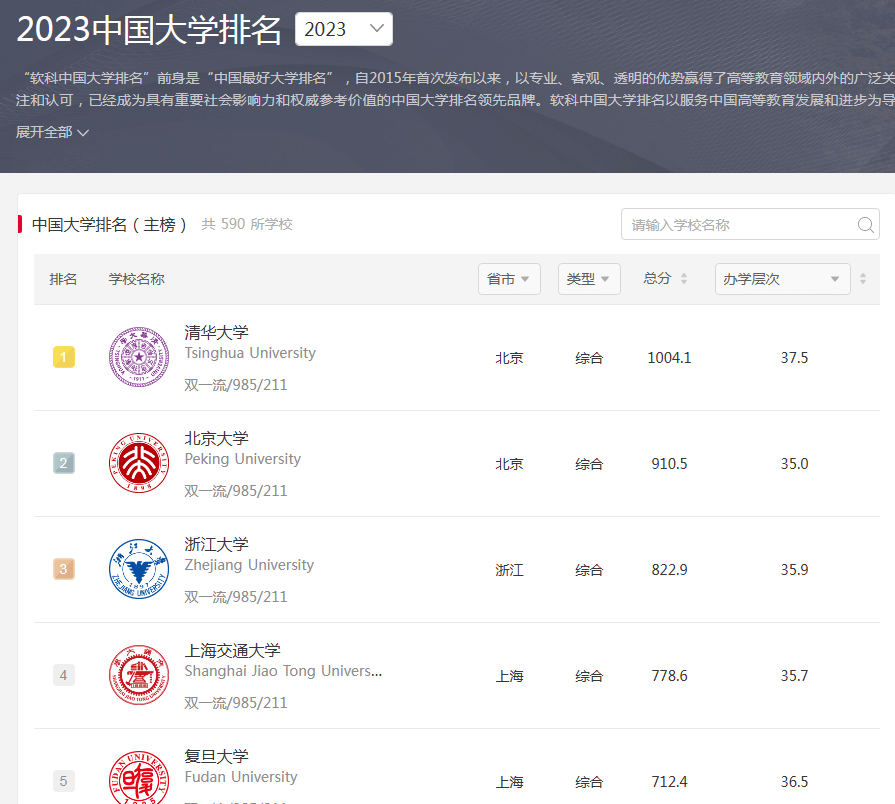Viewport: 895px width, 804px height.
Task: Click 双一流/985/211 tag under 北京大学
Action: click(236, 491)
